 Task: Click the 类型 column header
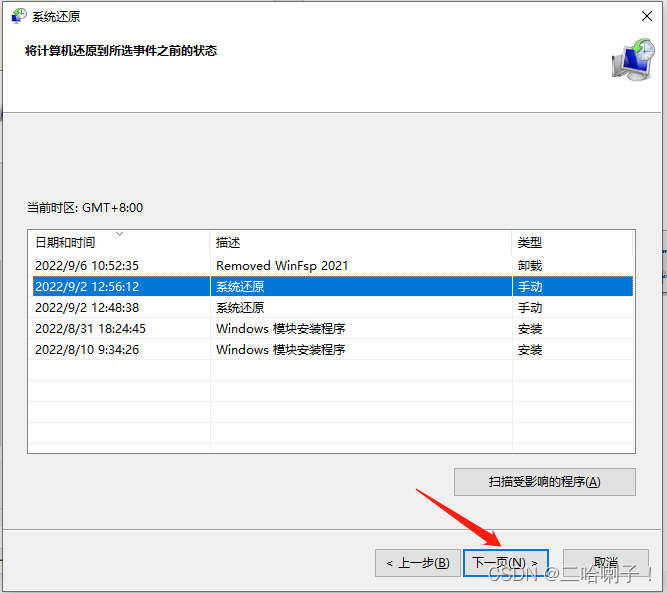click(572, 242)
